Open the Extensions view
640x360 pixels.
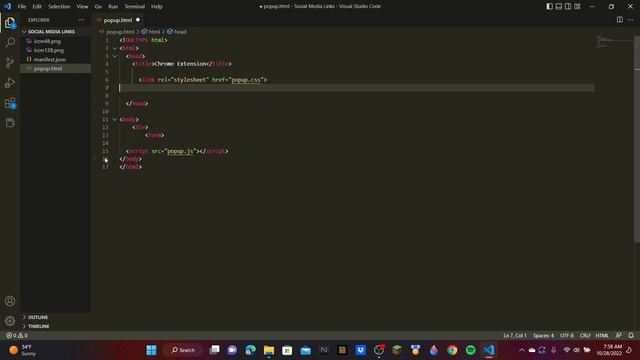10,103
